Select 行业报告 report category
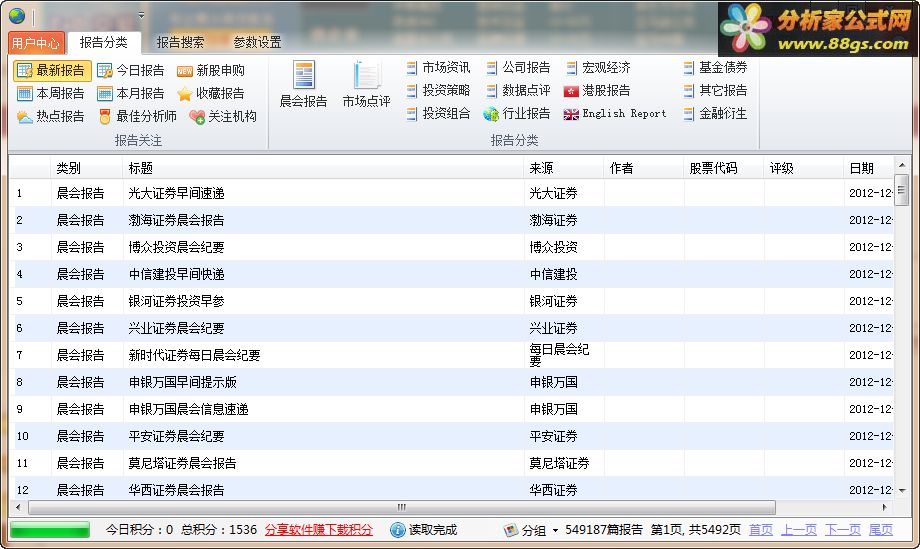Screen dimensions: 920x549 [517, 113]
